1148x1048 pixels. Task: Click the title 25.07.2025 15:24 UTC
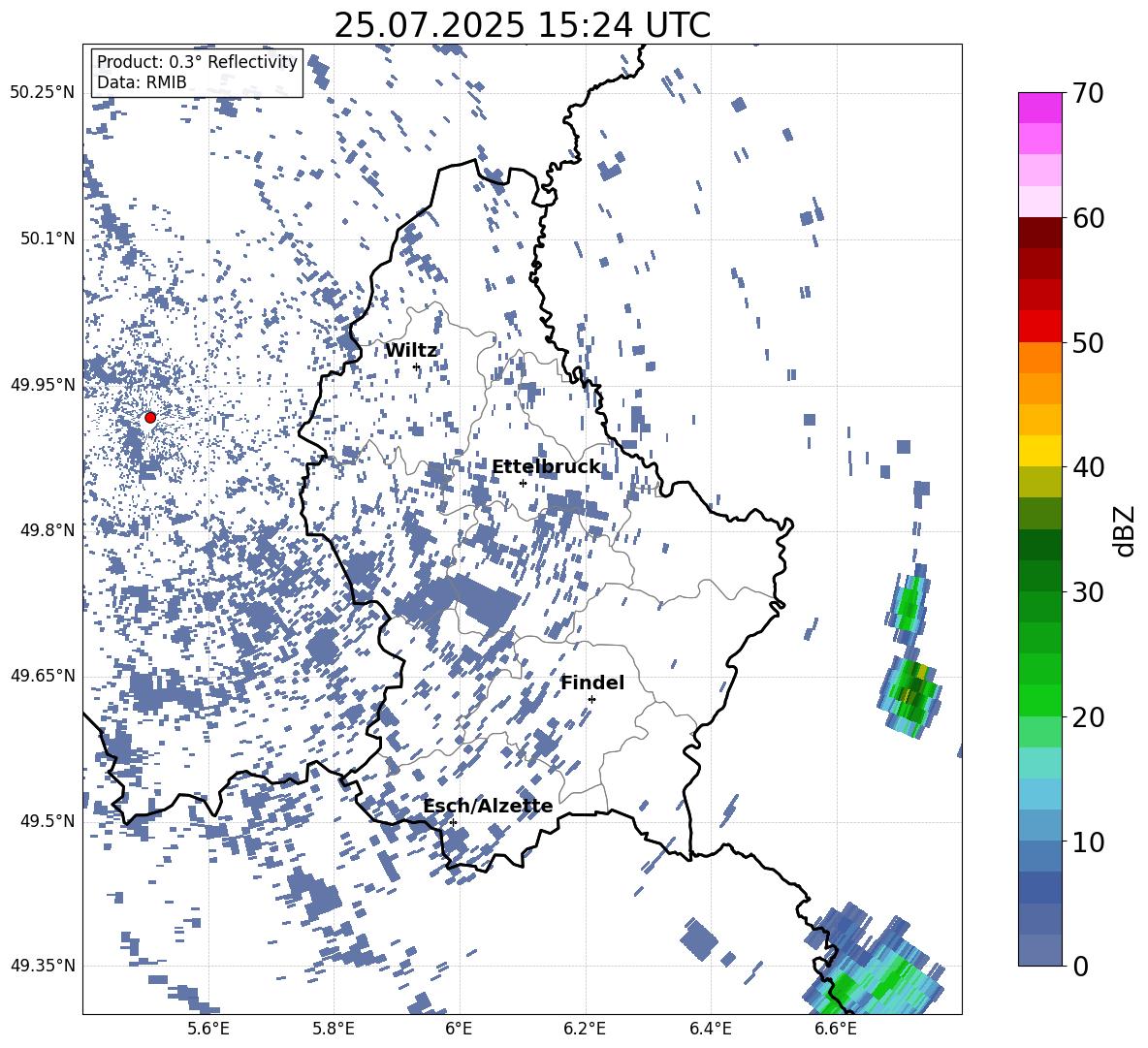click(x=522, y=25)
